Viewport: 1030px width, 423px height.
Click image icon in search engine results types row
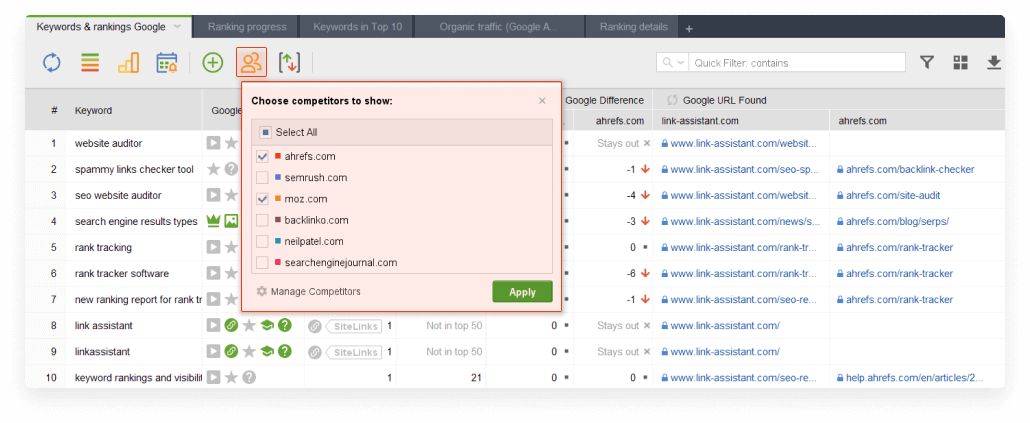click(231, 221)
